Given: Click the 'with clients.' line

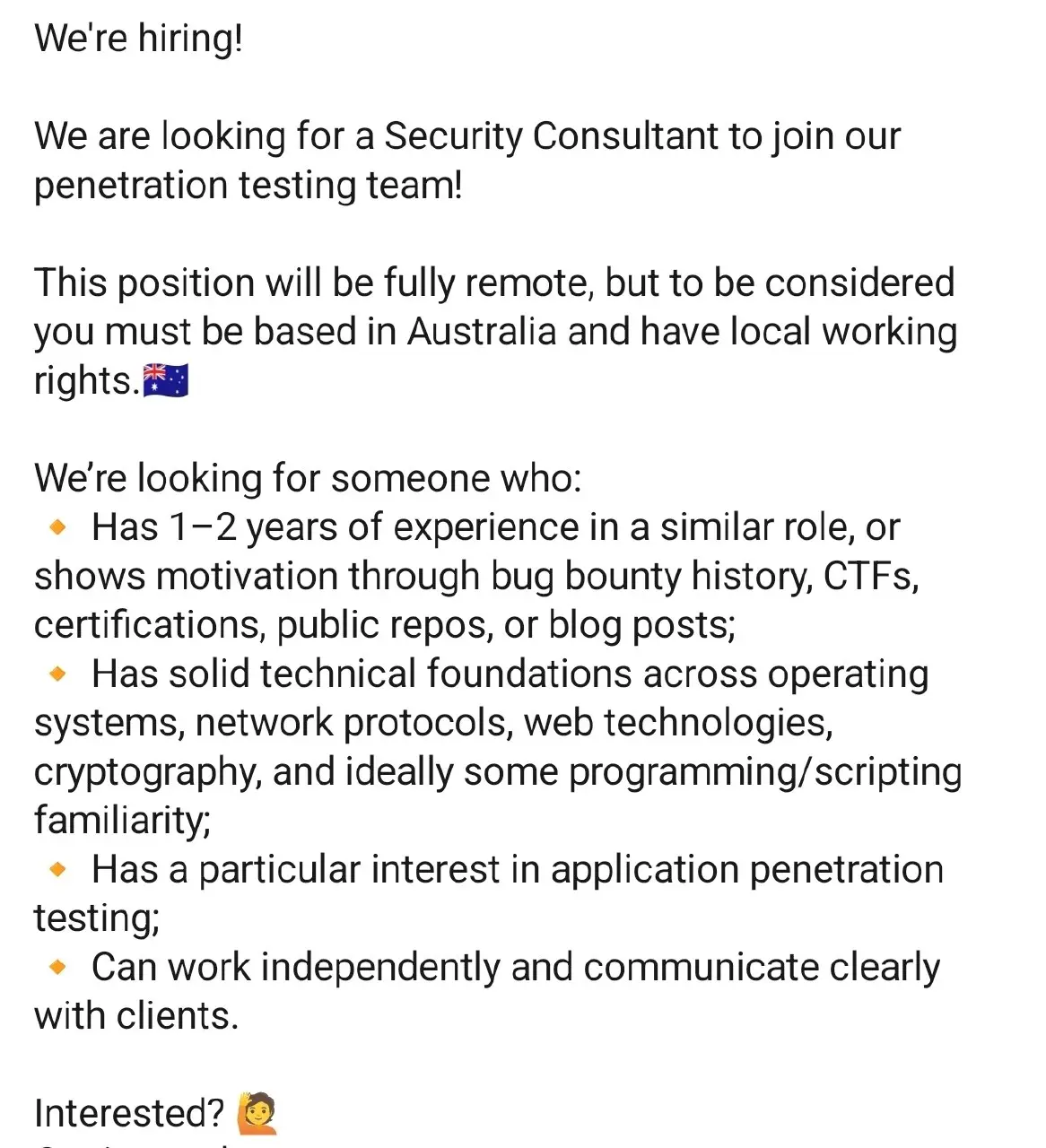Looking at the screenshot, I should [x=136, y=1016].
